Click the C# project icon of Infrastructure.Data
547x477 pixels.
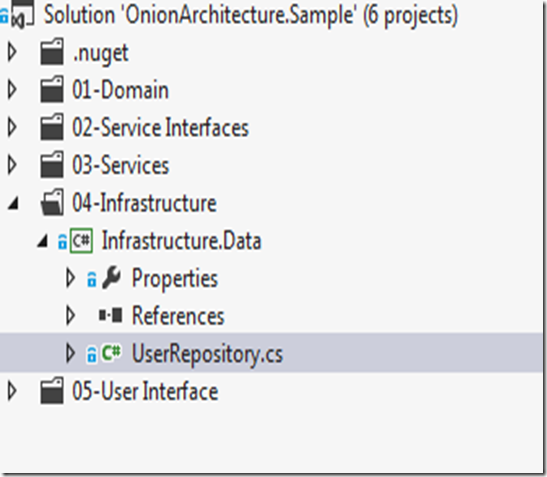click(x=81, y=240)
